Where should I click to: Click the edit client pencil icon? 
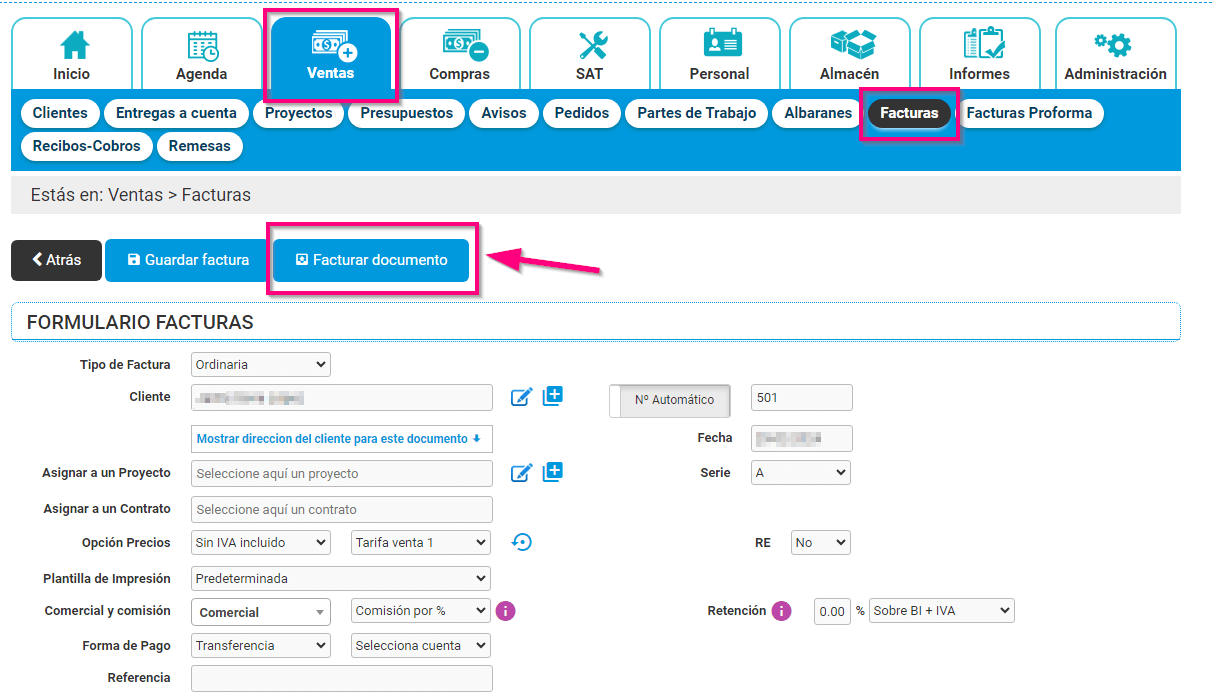click(521, 397)
